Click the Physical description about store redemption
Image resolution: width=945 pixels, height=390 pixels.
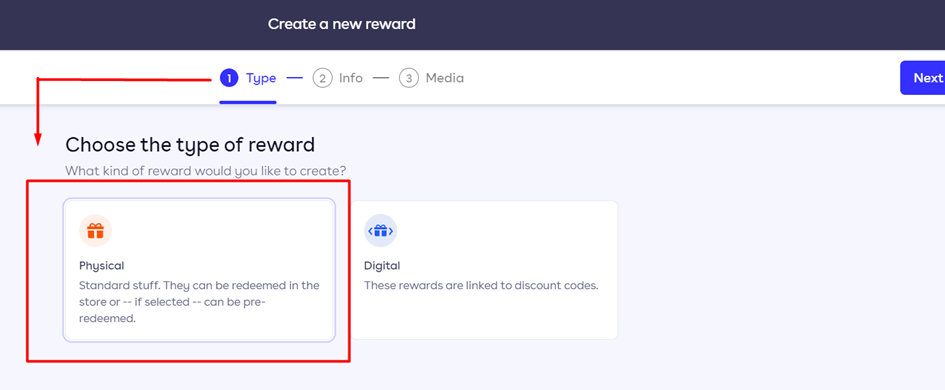tap(199, 302)
